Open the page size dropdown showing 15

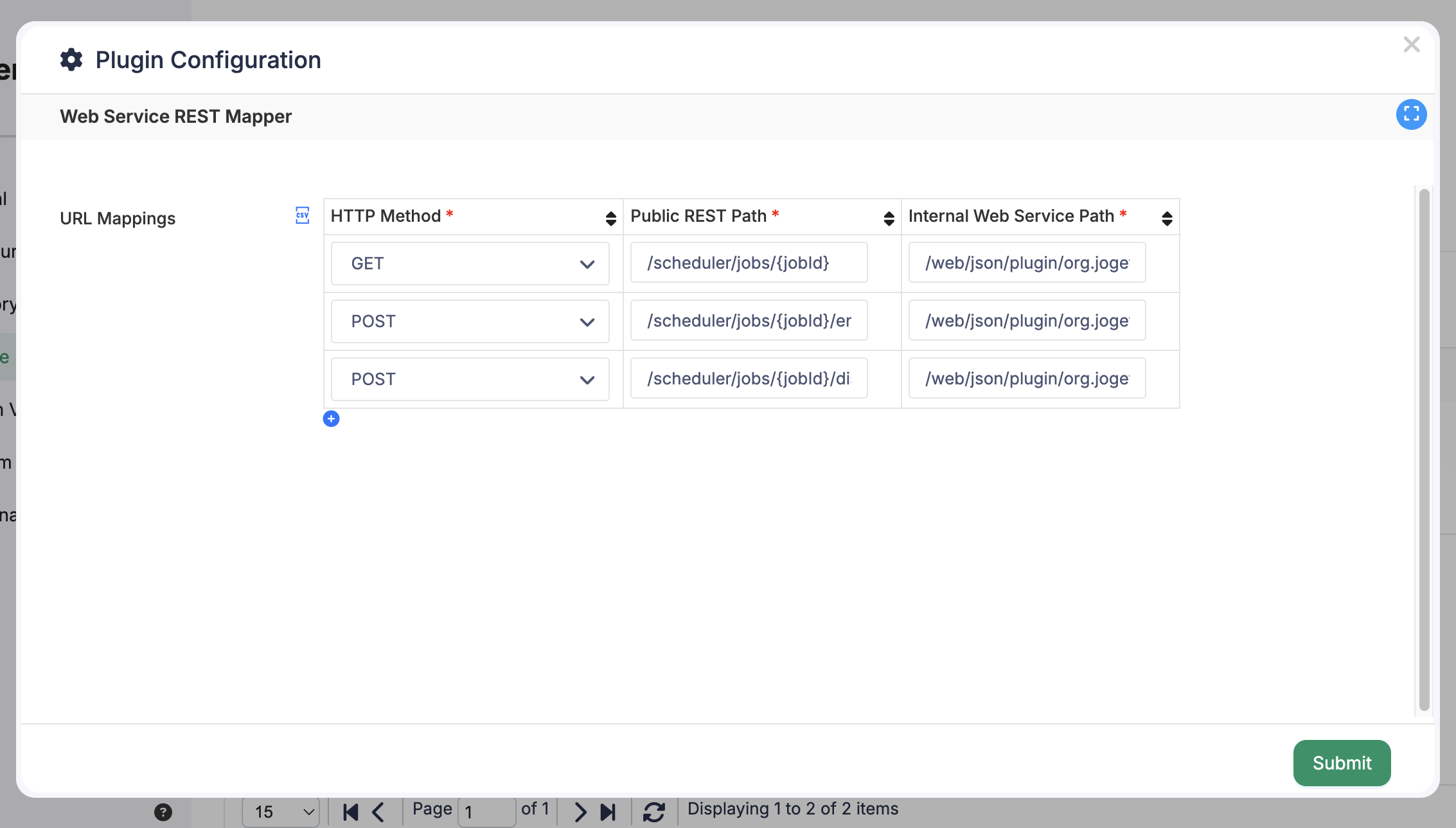281,812
